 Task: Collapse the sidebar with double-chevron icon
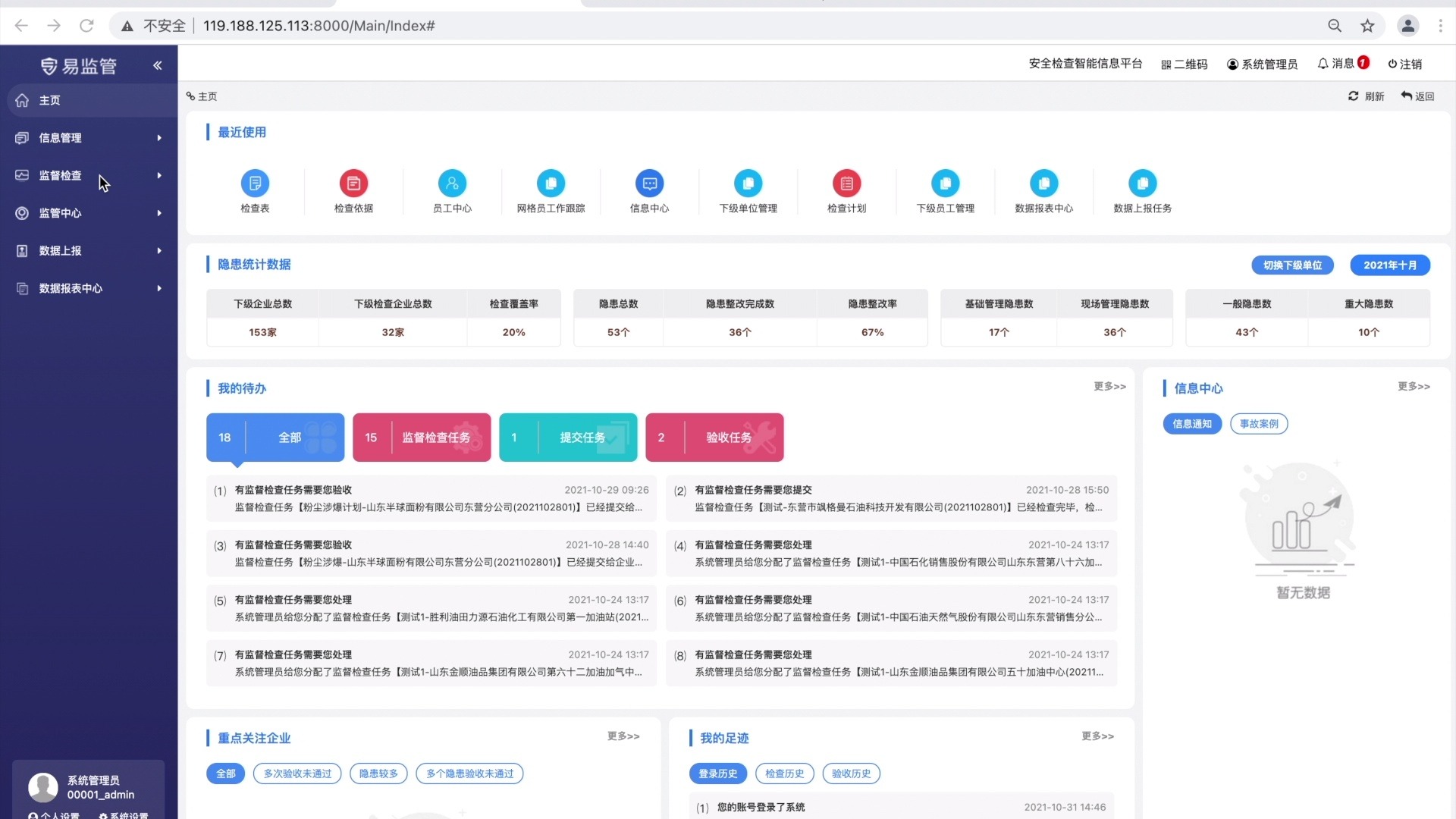click(158, 66)
